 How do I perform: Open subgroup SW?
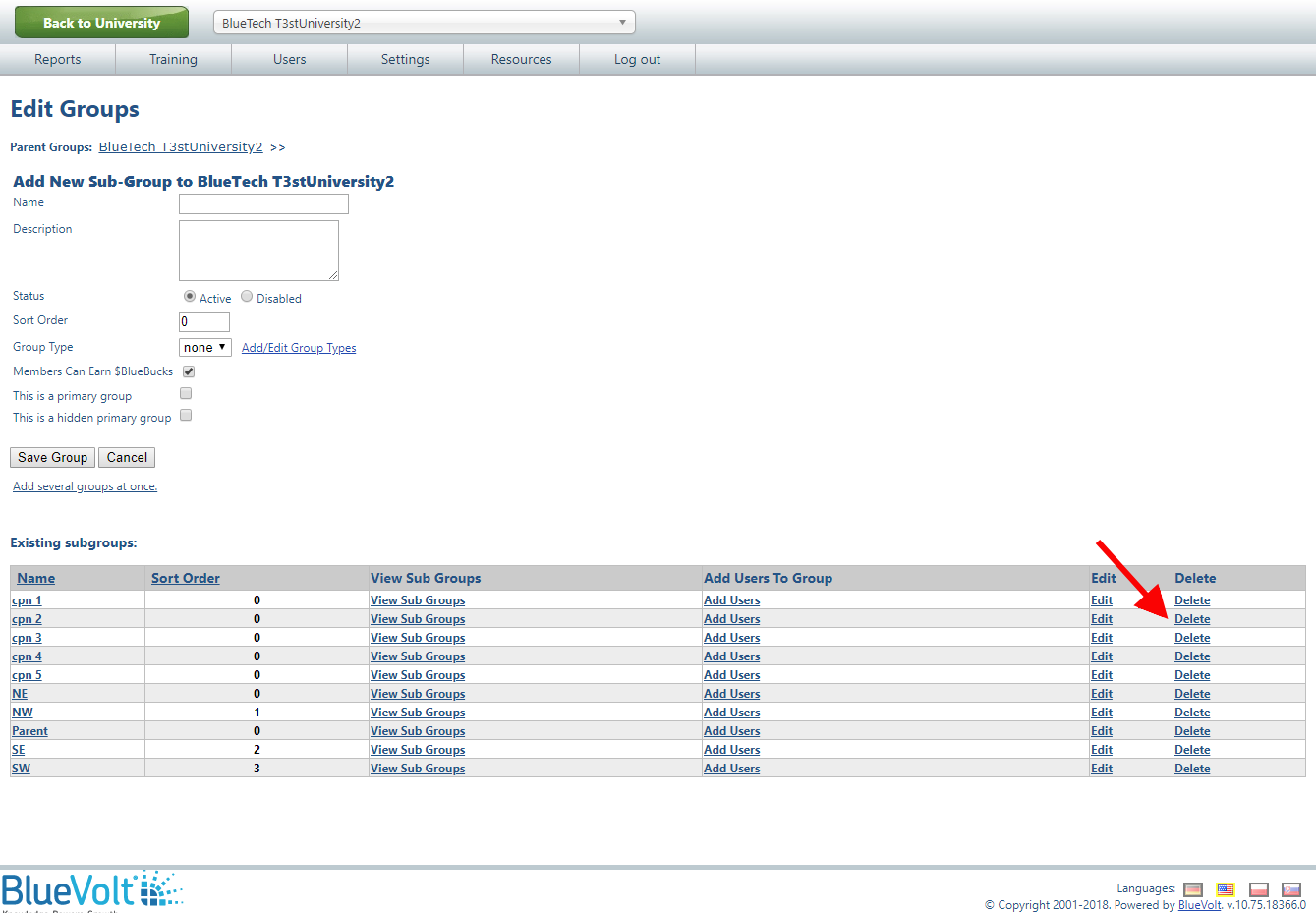coord(21,769)
